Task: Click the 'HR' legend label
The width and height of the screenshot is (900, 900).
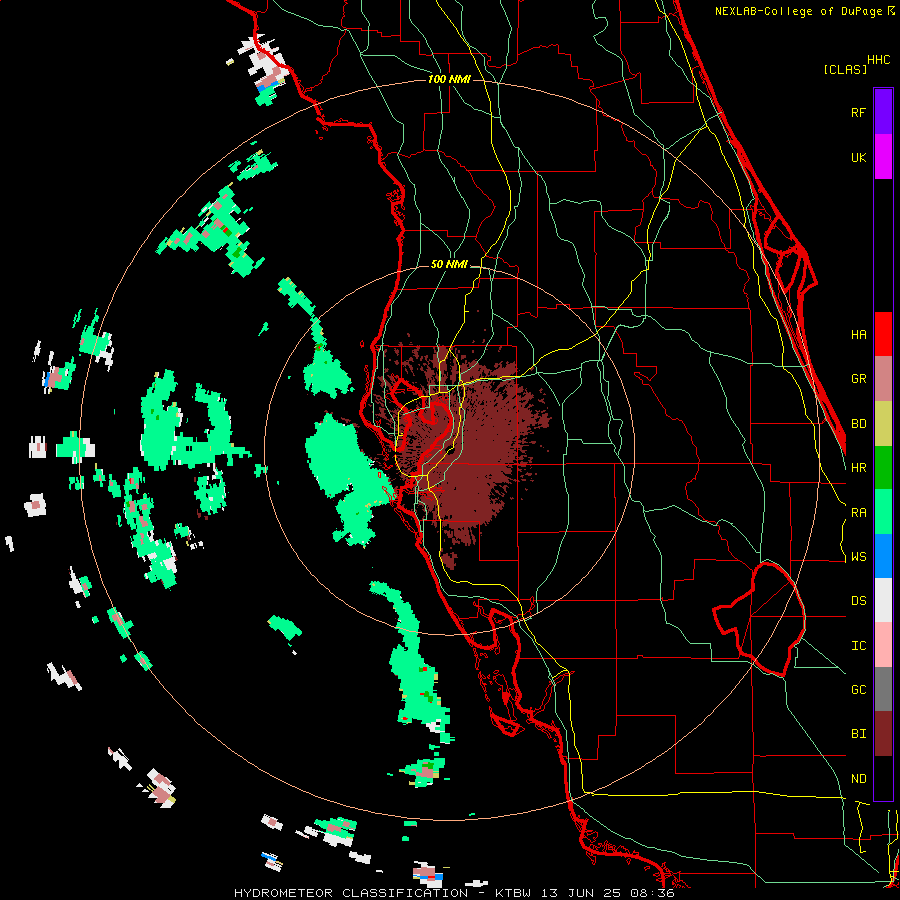Action: tap(858, 468)
